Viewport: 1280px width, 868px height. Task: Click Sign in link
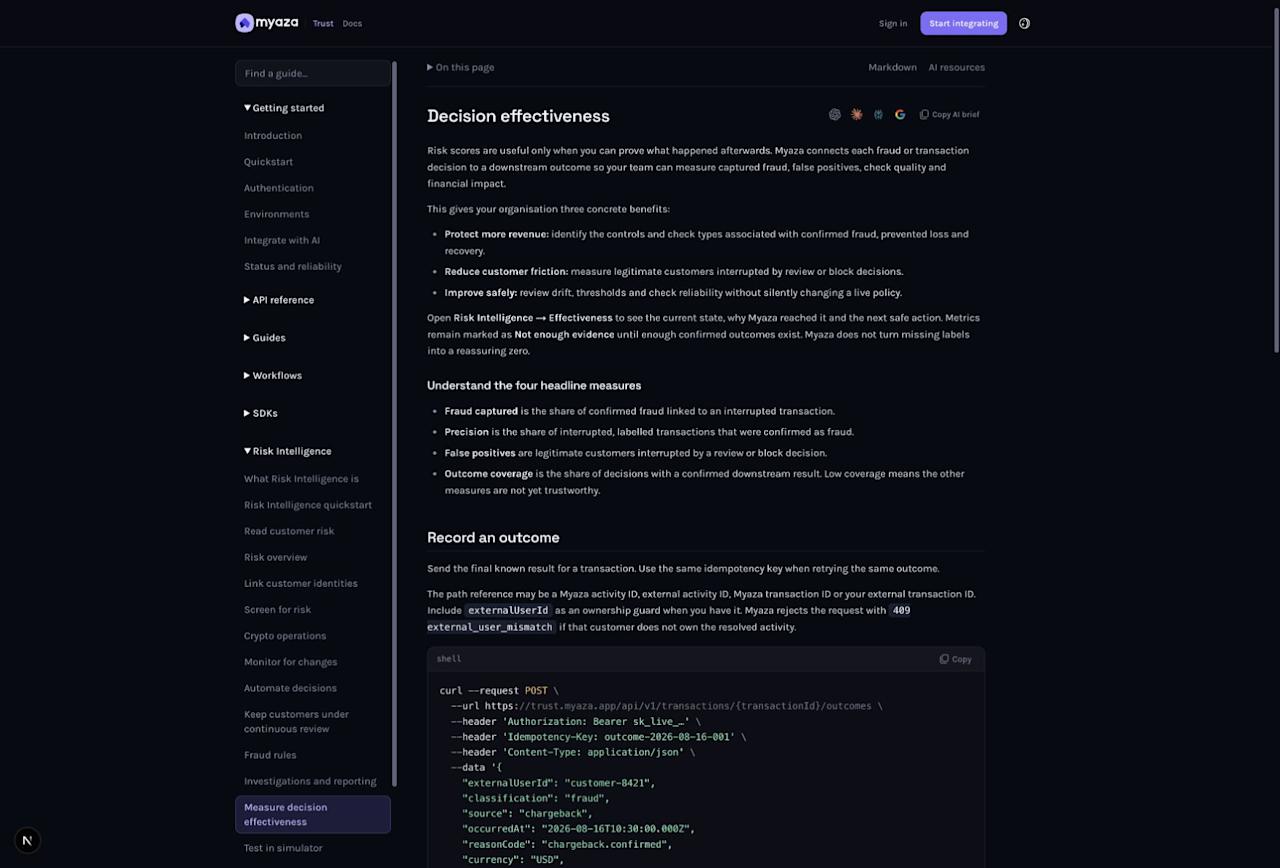click(x=893, y=23)
